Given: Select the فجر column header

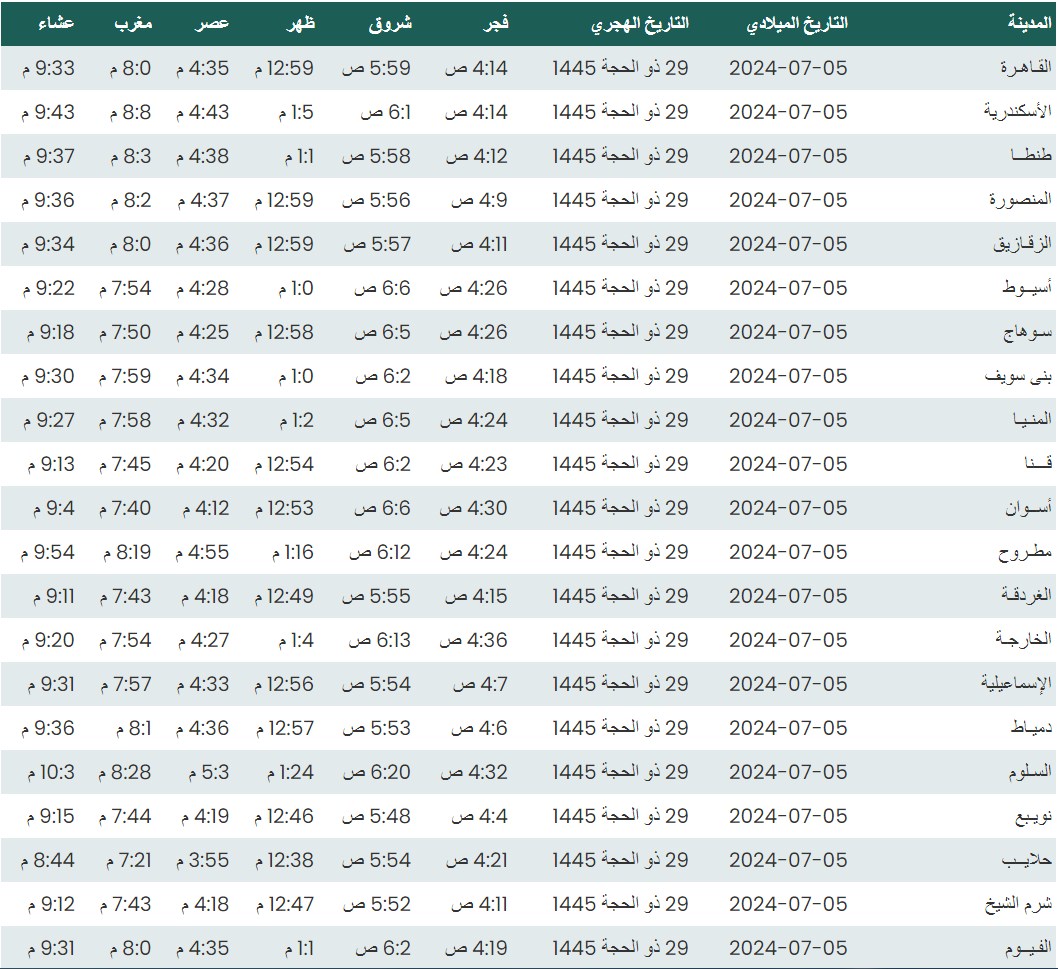Looking at the screenshot, I should [497, 23].
